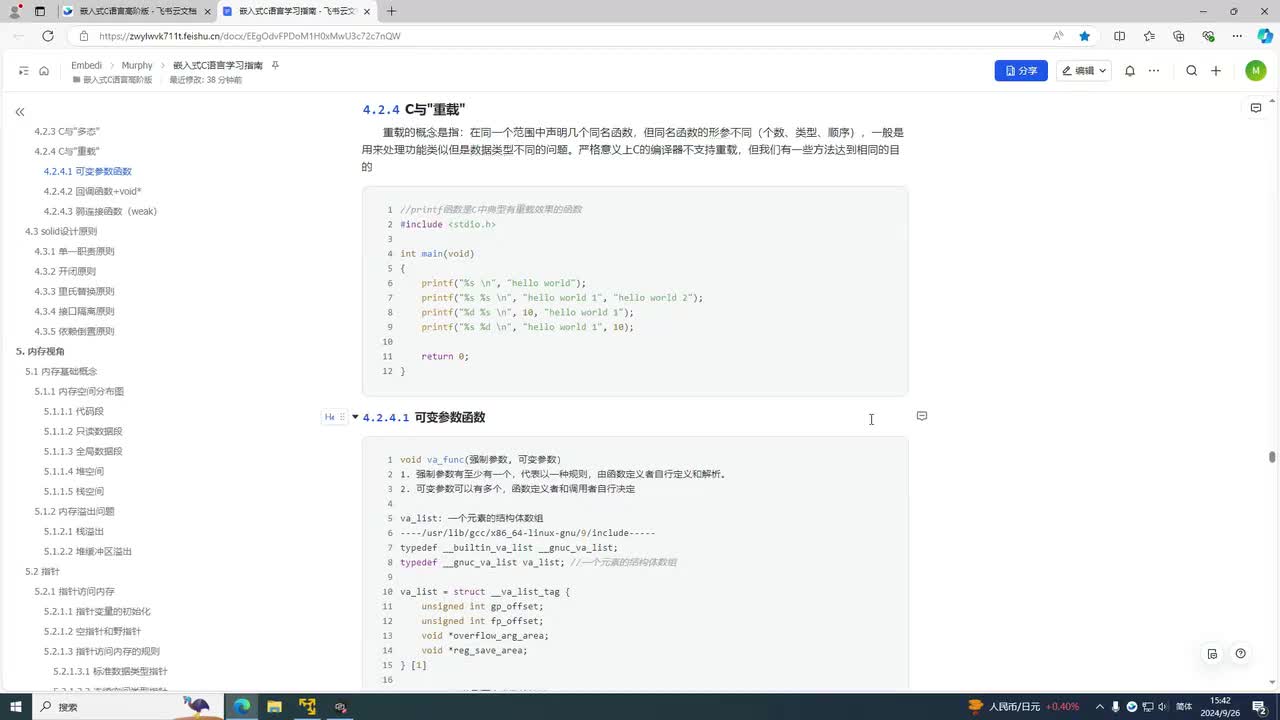Open File Explorer from taskbar
The width and height of the screenshot is (1280, 720).
pos(274,706)
